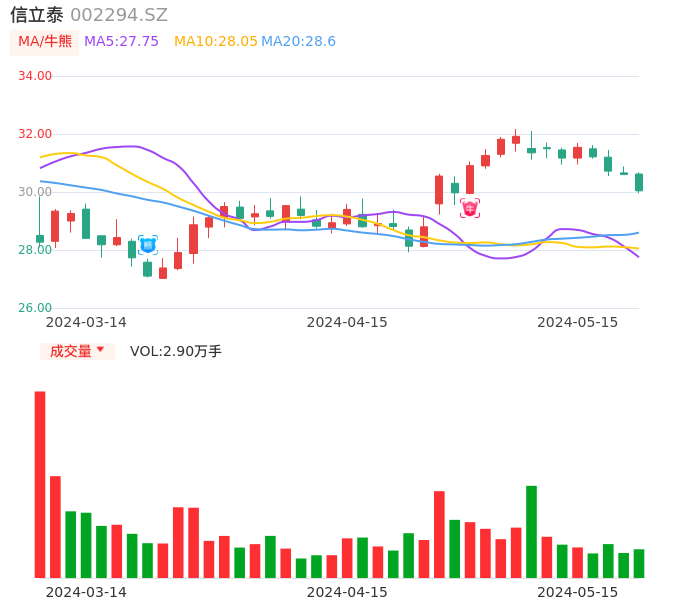Select the MA/牛熊 indicator button
686x606 pixels.
coord(44,42)
